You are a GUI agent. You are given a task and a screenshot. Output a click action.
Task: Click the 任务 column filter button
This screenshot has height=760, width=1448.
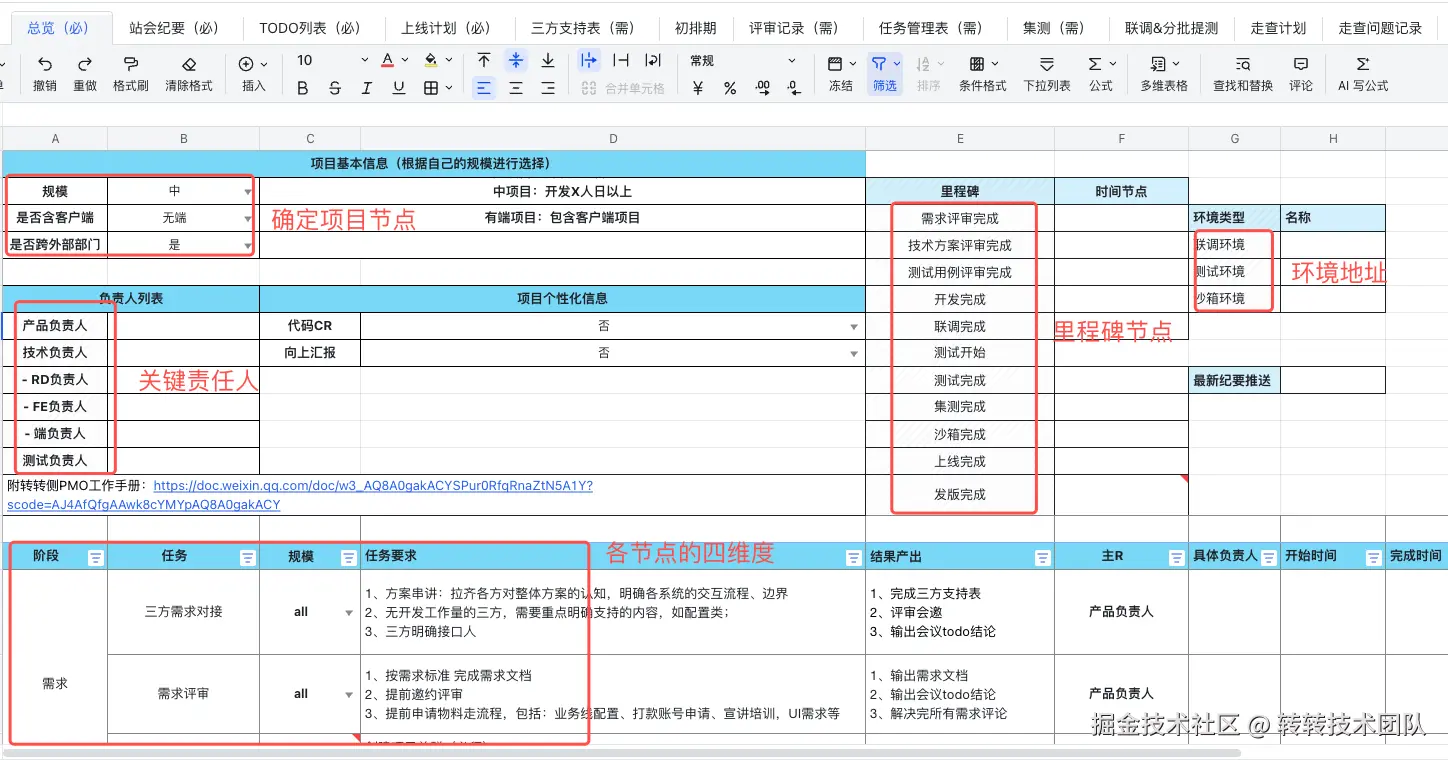(248, 557)
